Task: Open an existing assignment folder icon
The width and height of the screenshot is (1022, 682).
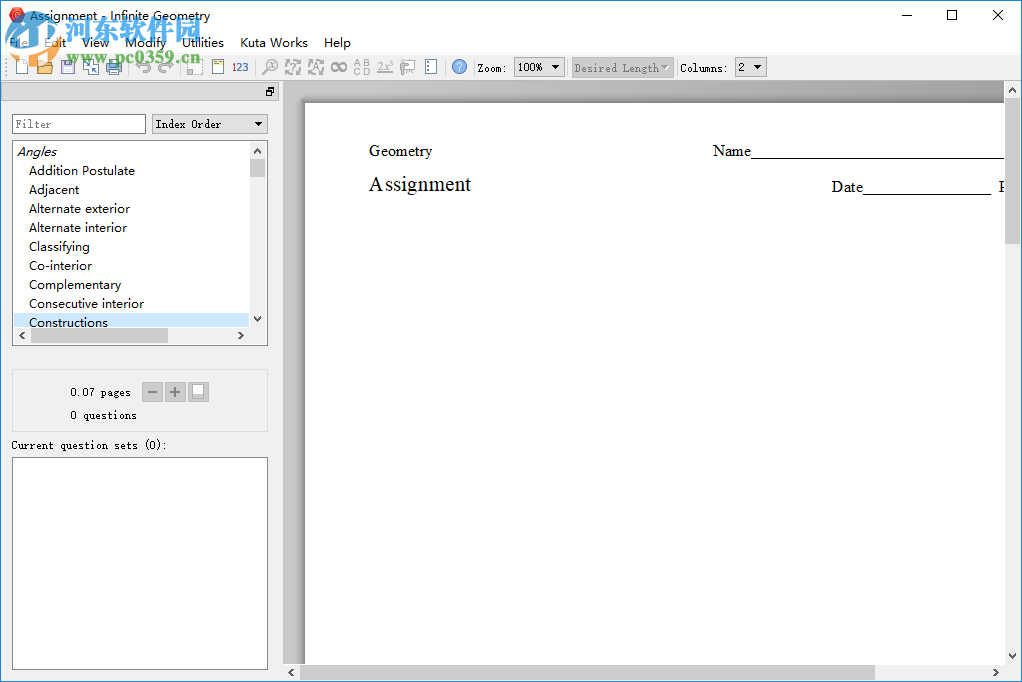Action: coord(44,67)
